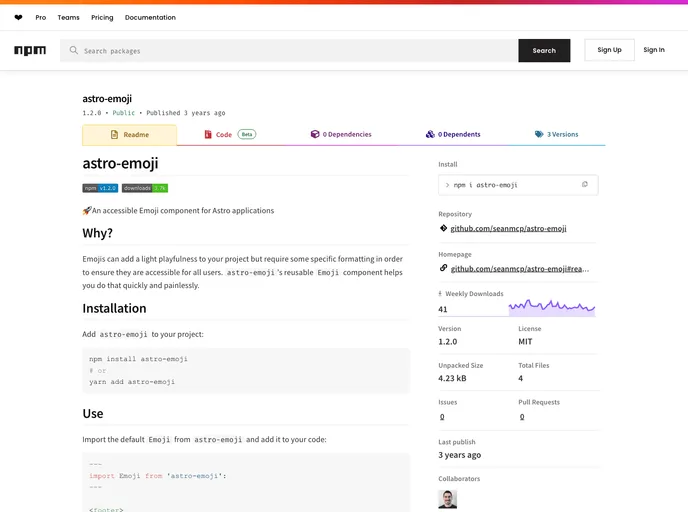688x512 pixels.
Task: Click the Version value 1.2.0 in sidebar
Action: pyautogui.click(x=448, y=341)
